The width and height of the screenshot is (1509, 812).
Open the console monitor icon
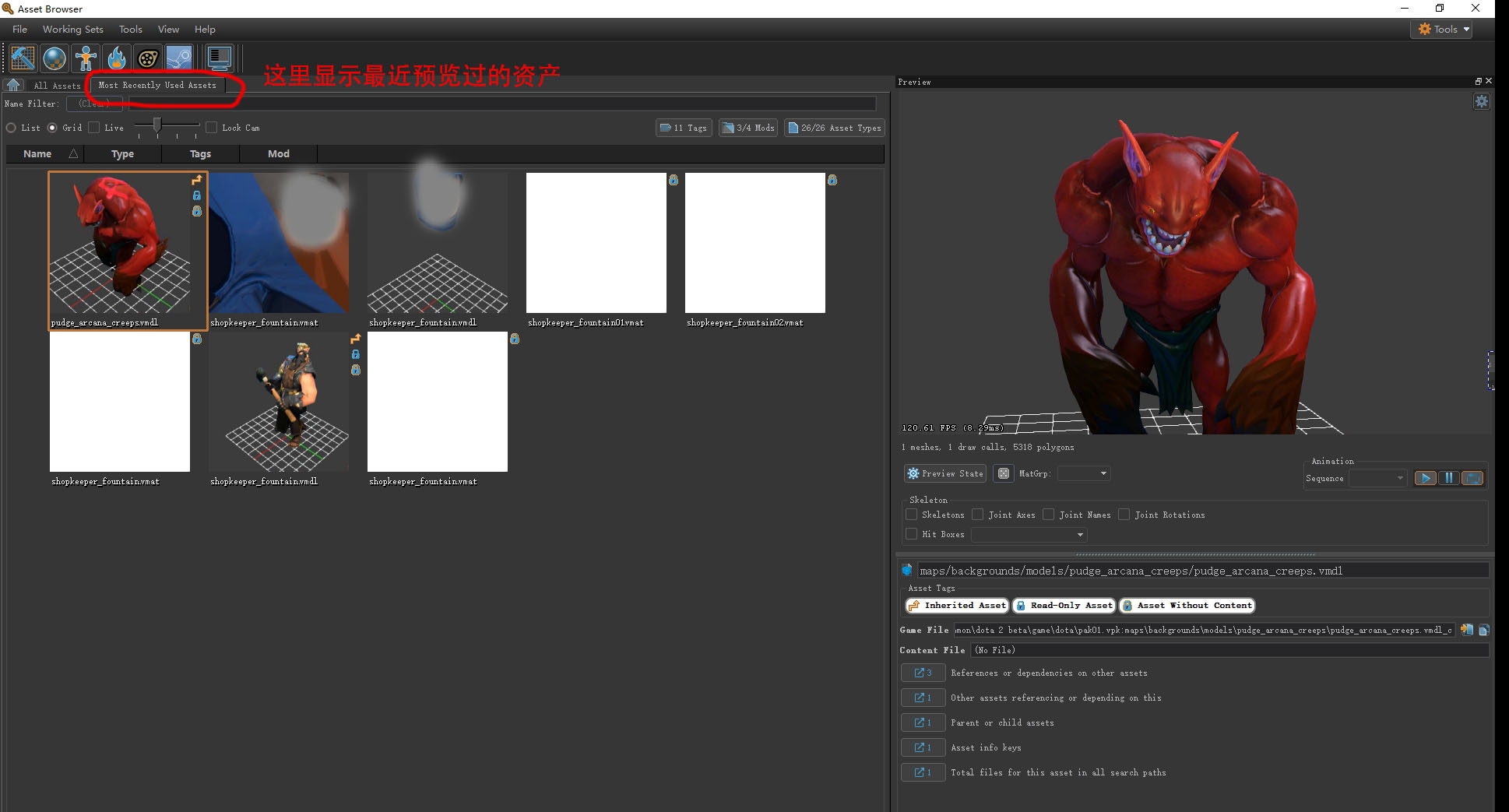click(220, 58)
